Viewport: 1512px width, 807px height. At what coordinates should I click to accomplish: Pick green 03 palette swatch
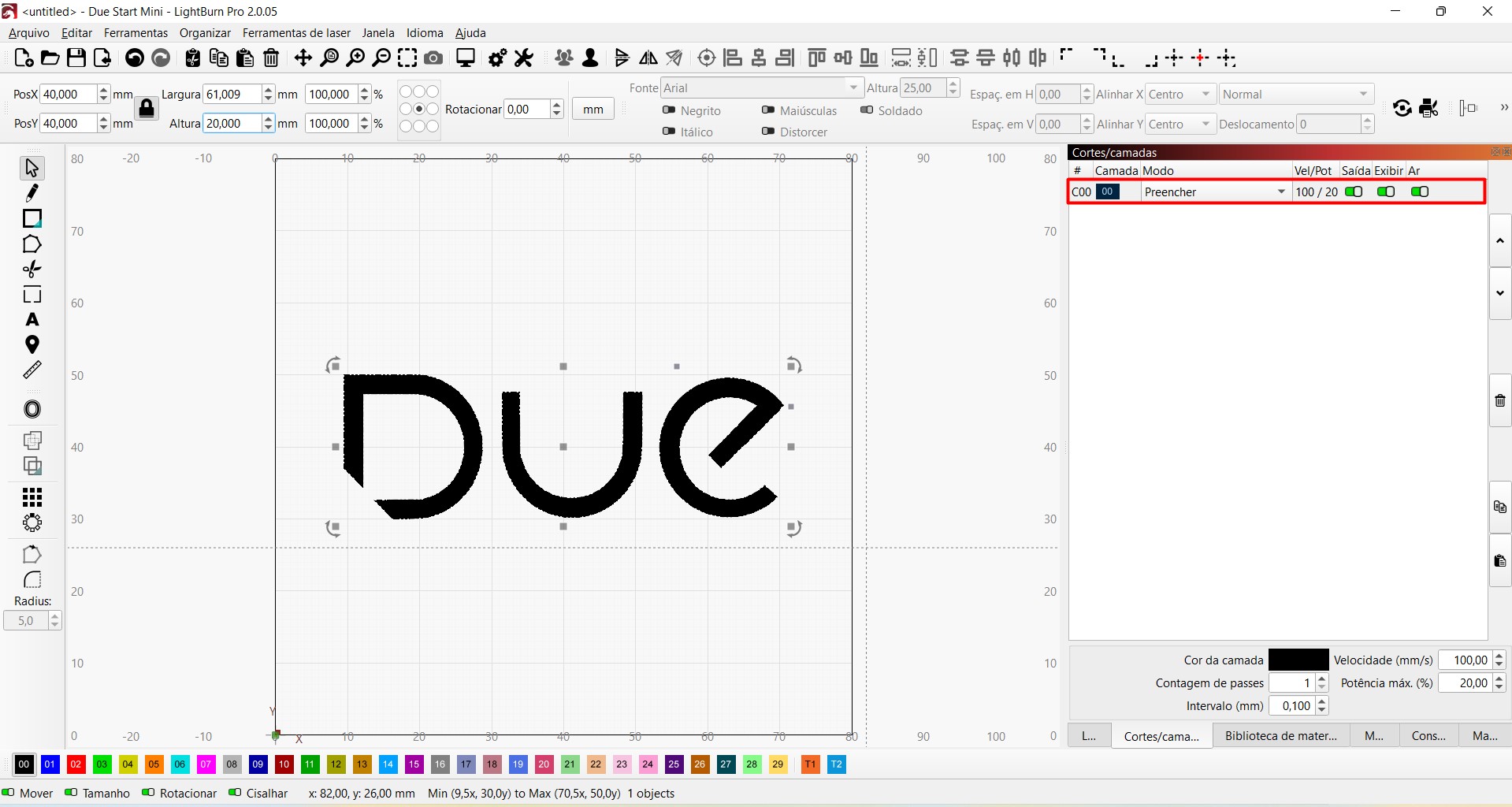coord(102,764)
